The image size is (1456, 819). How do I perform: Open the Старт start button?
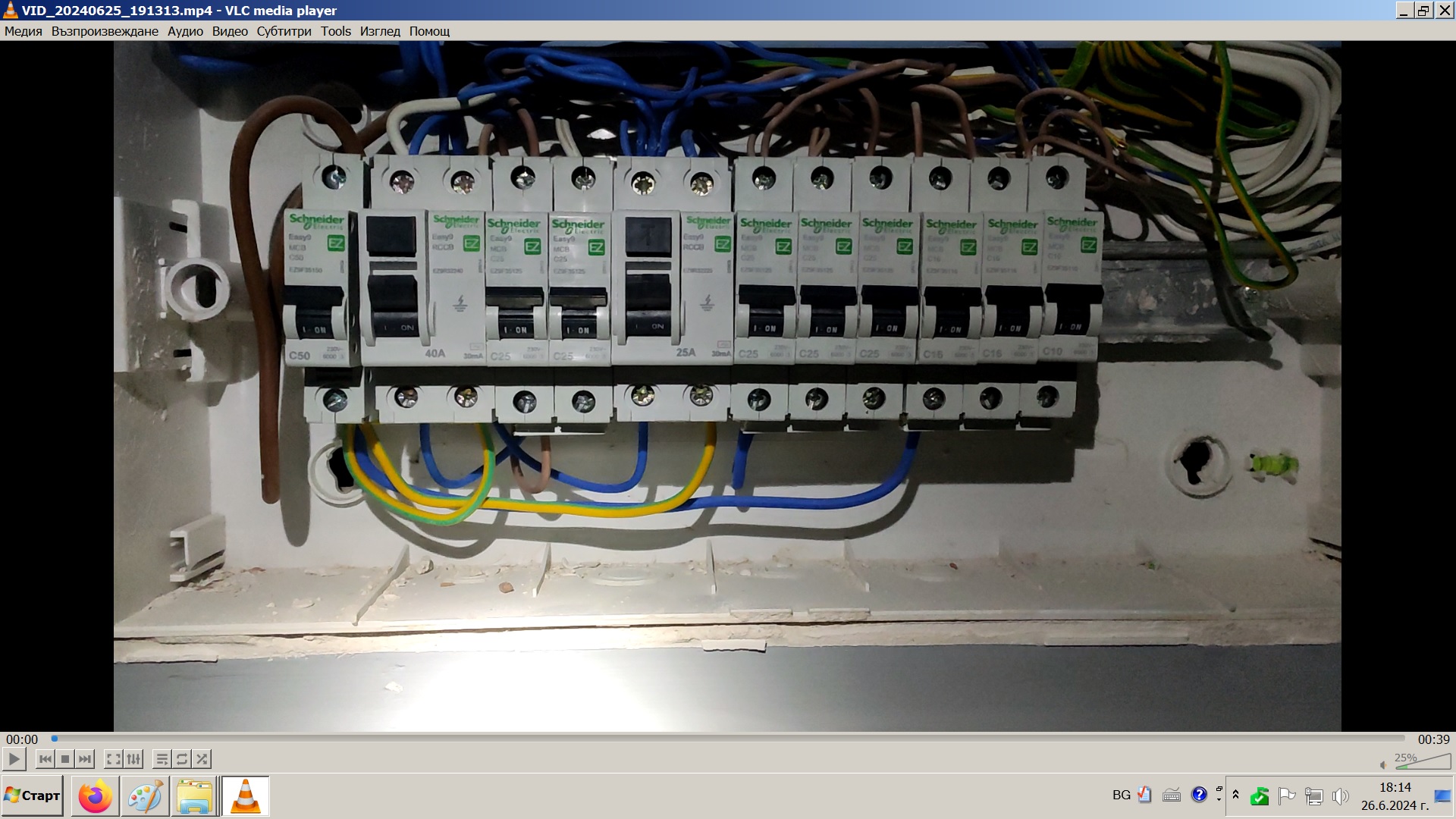32,795
